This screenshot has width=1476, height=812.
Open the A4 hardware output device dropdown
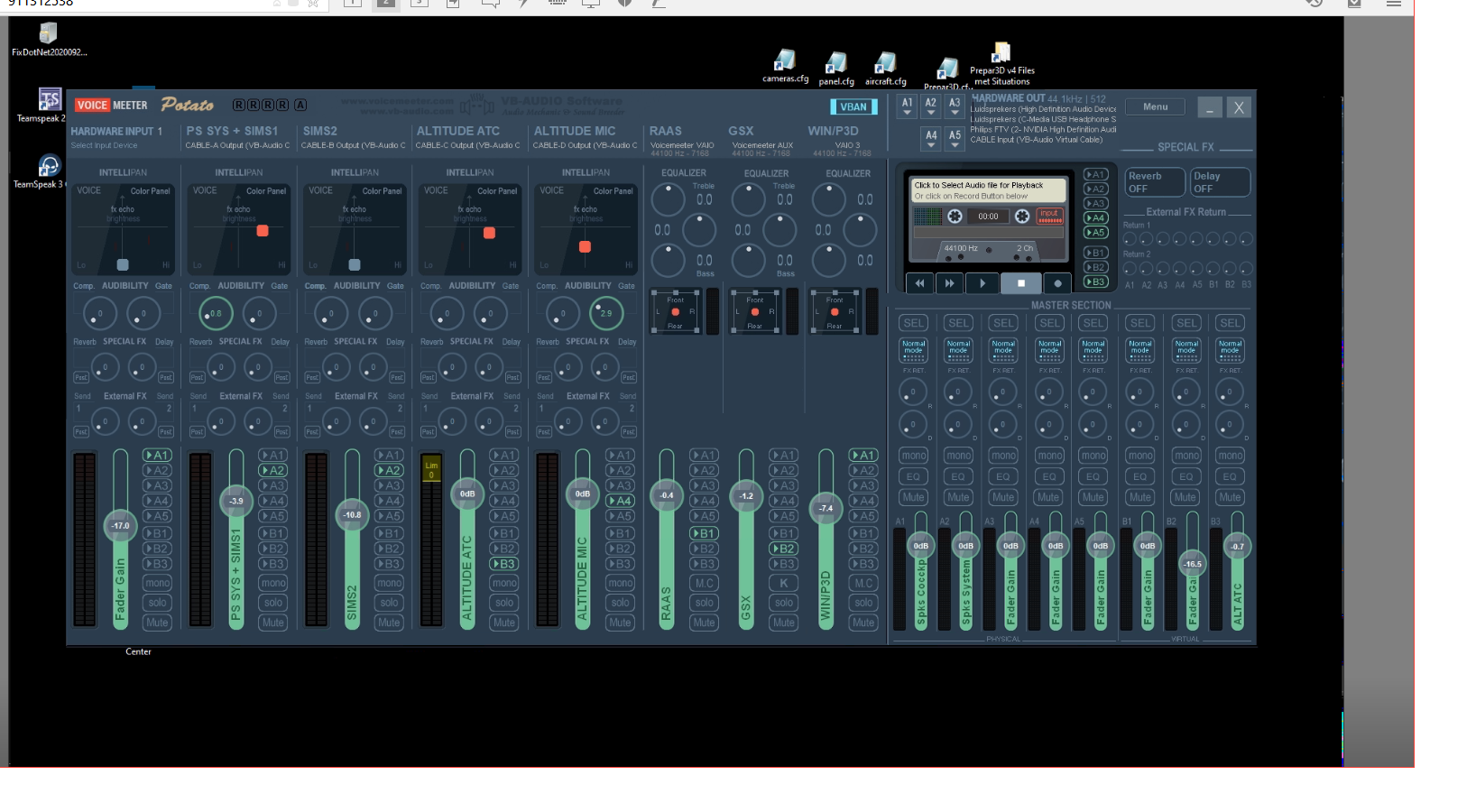(x=931, y=139)
